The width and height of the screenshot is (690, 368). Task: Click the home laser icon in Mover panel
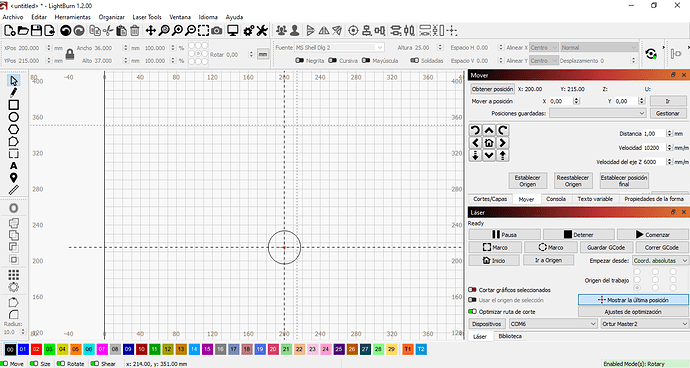[x=489, y=143]
